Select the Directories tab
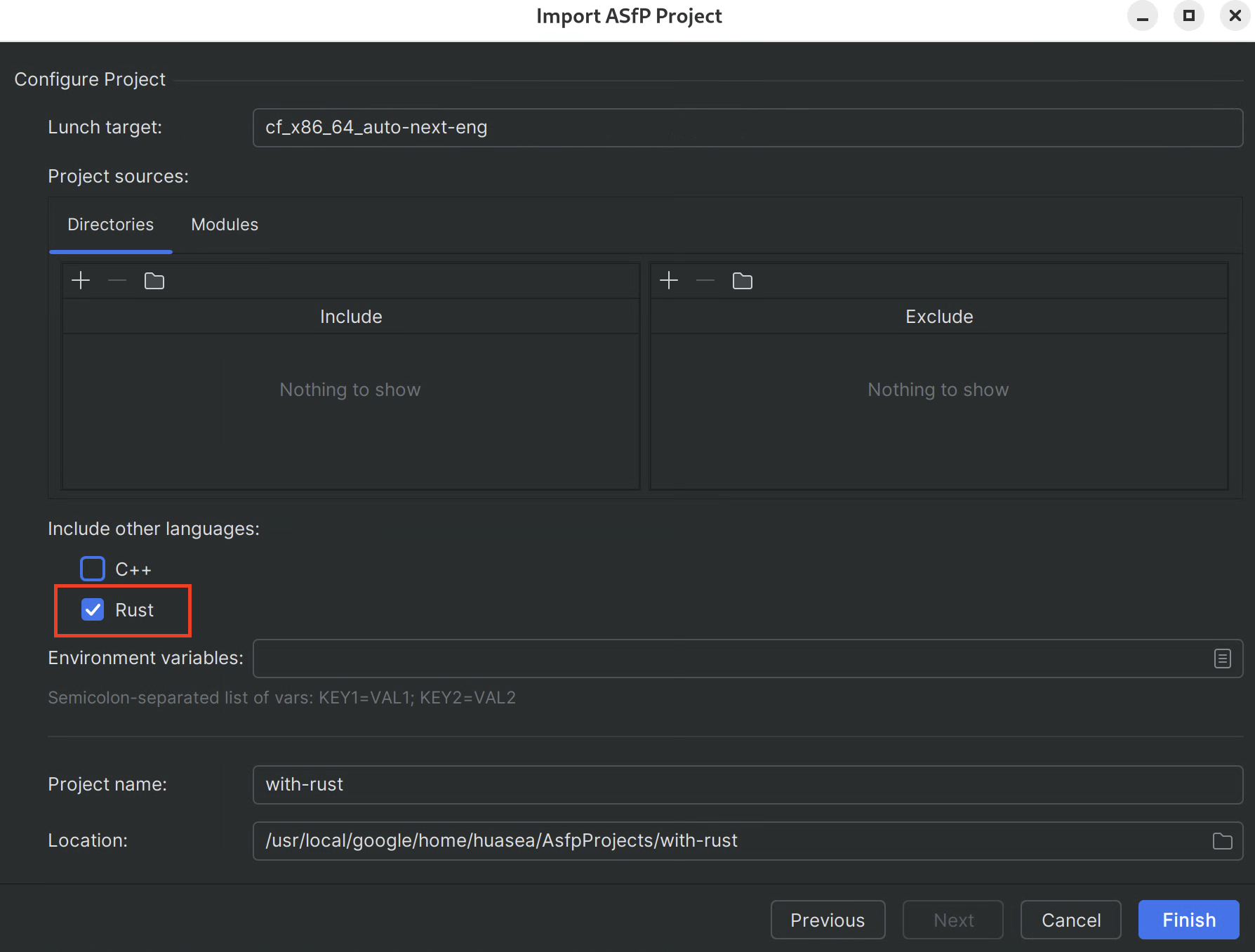The image size is (1255, 952). 110,224
